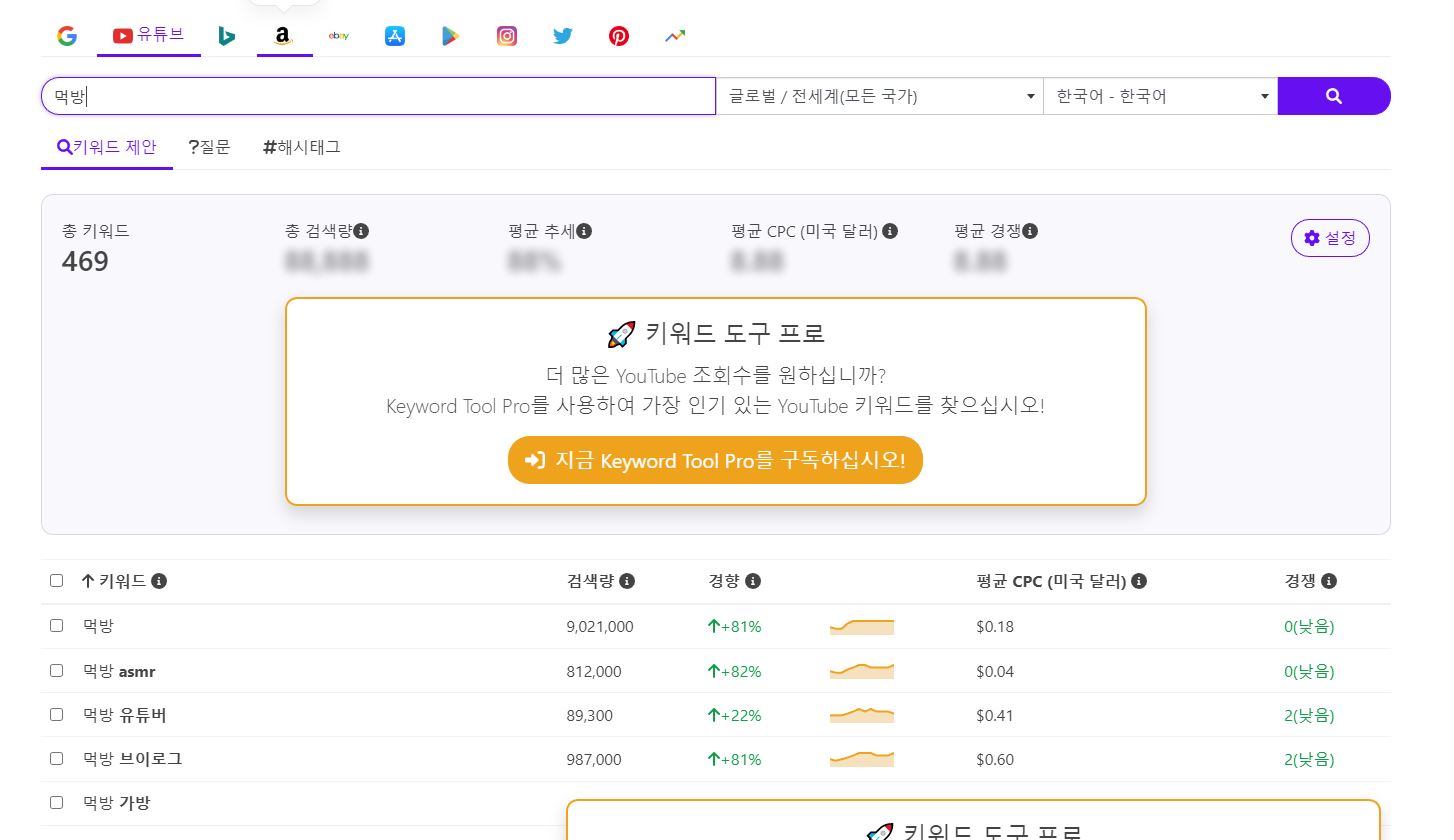Expand the 글로벌 / 전세계 country dropdown

[879, 96]
